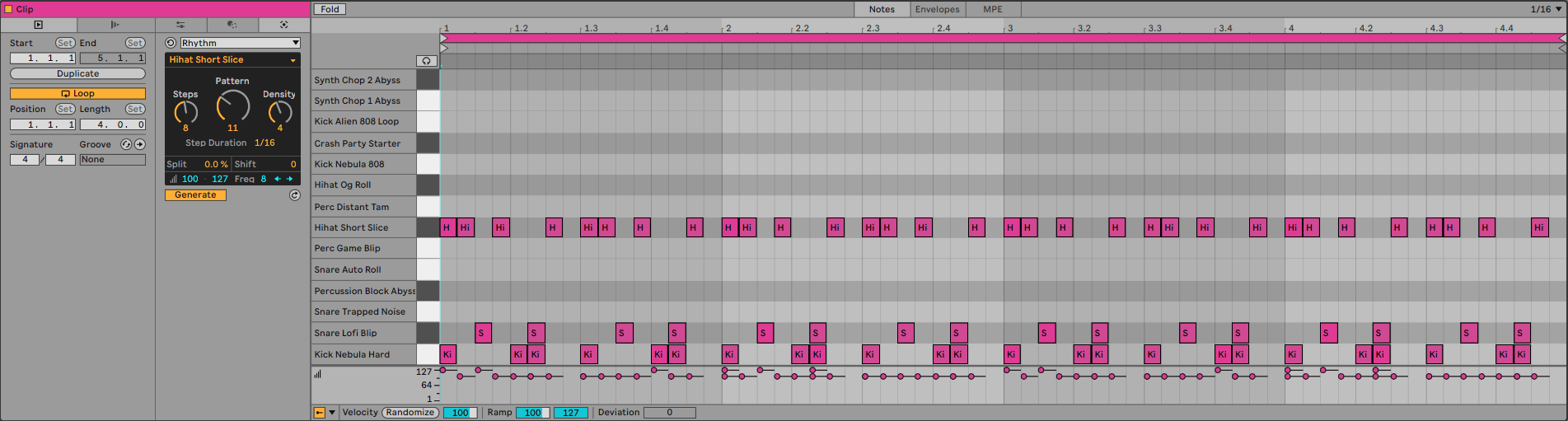
Task: Toggle the clip Loop switch
Action: click(77, 94)
